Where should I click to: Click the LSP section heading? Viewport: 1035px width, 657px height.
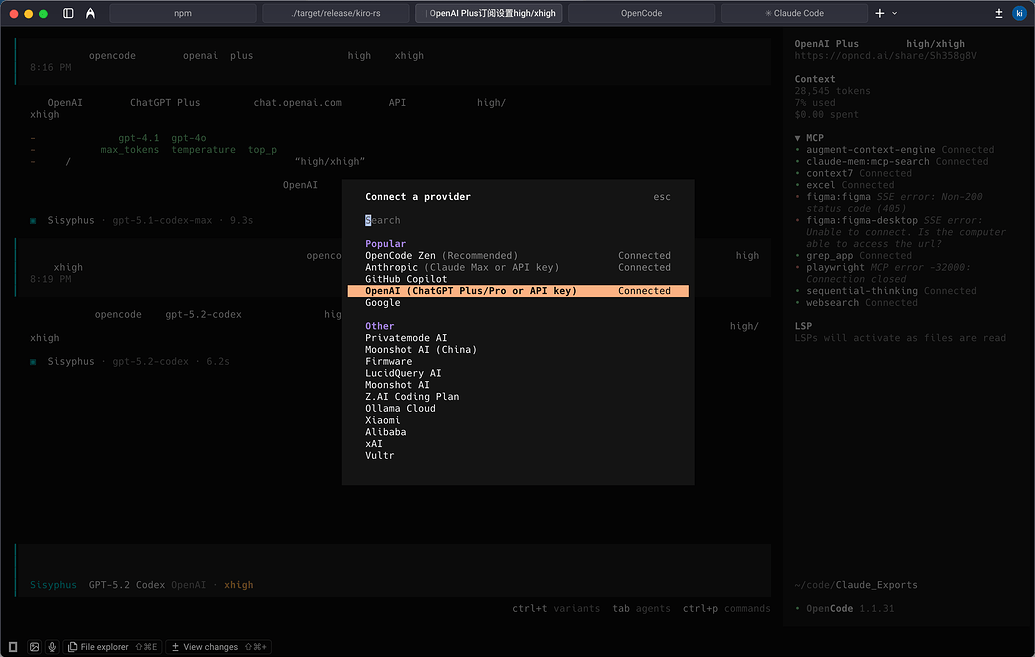pos(803,326)
